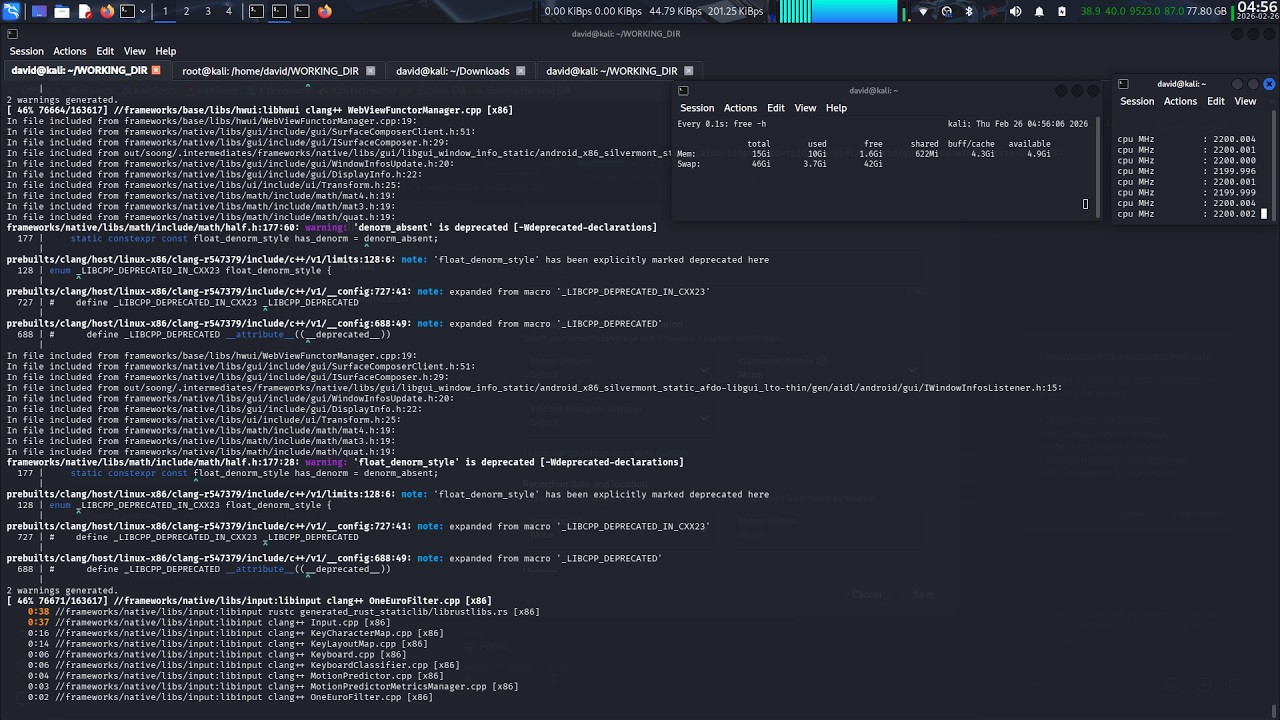
Task: Select the second terminal taskbar window button
Action: pyautogui.click(x=279, y=11)
